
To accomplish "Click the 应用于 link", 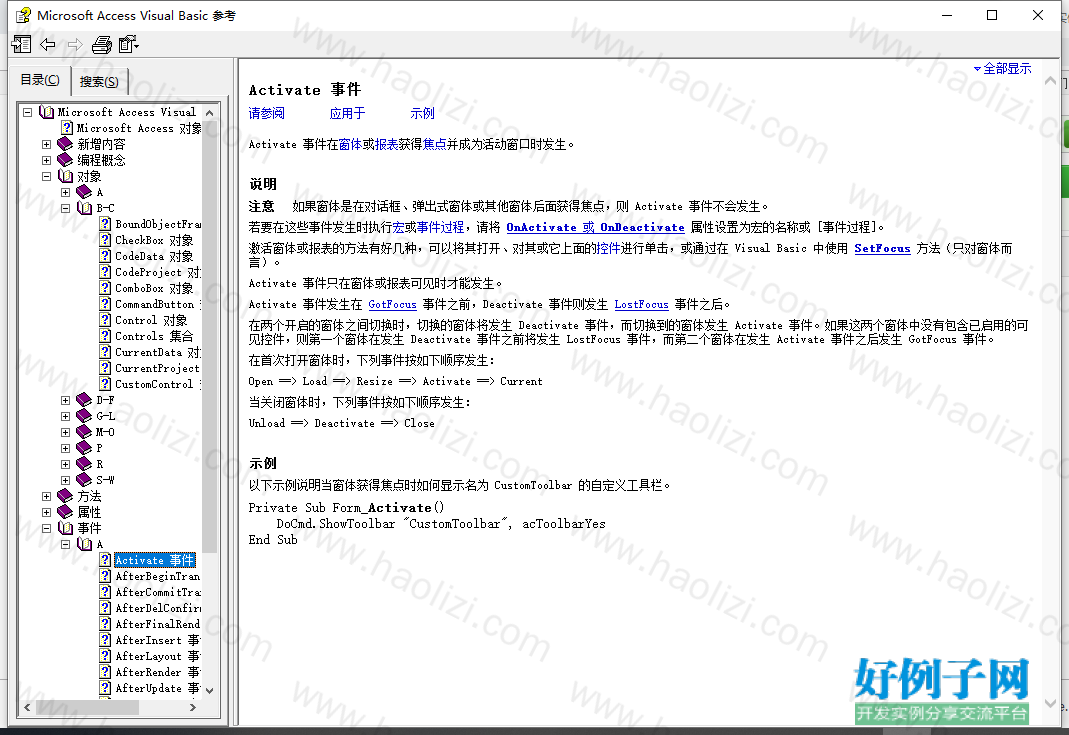I will (347, 113).
